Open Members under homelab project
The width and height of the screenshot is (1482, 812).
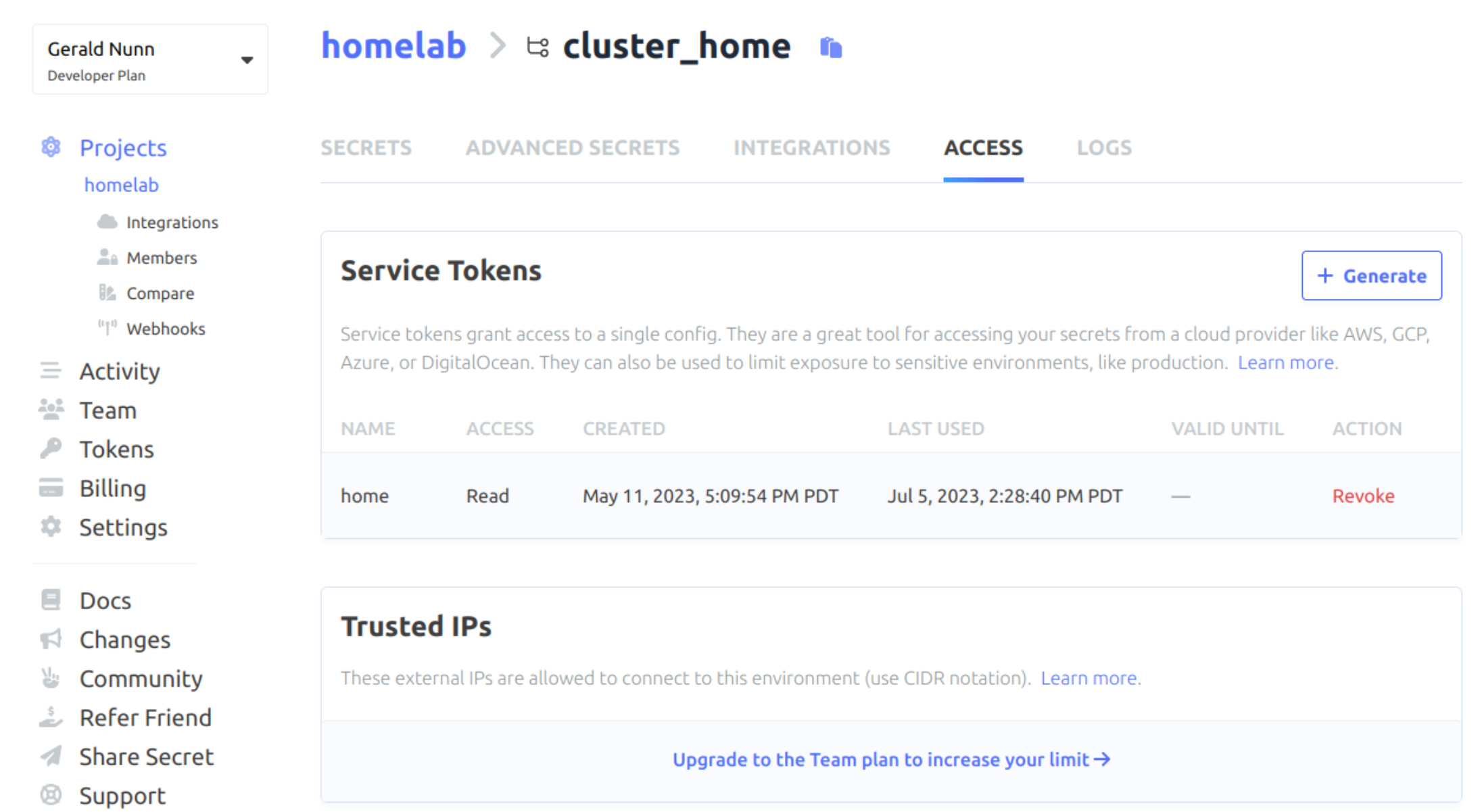coord(162,258)
